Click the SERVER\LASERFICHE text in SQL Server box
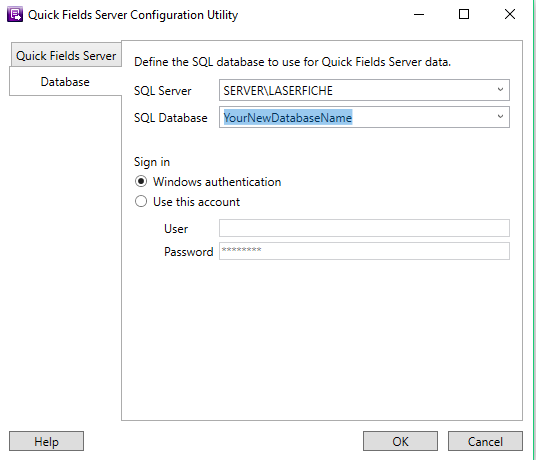Image resolution: width=536 pixels, height=460 pixels. [x=278, y=91]
